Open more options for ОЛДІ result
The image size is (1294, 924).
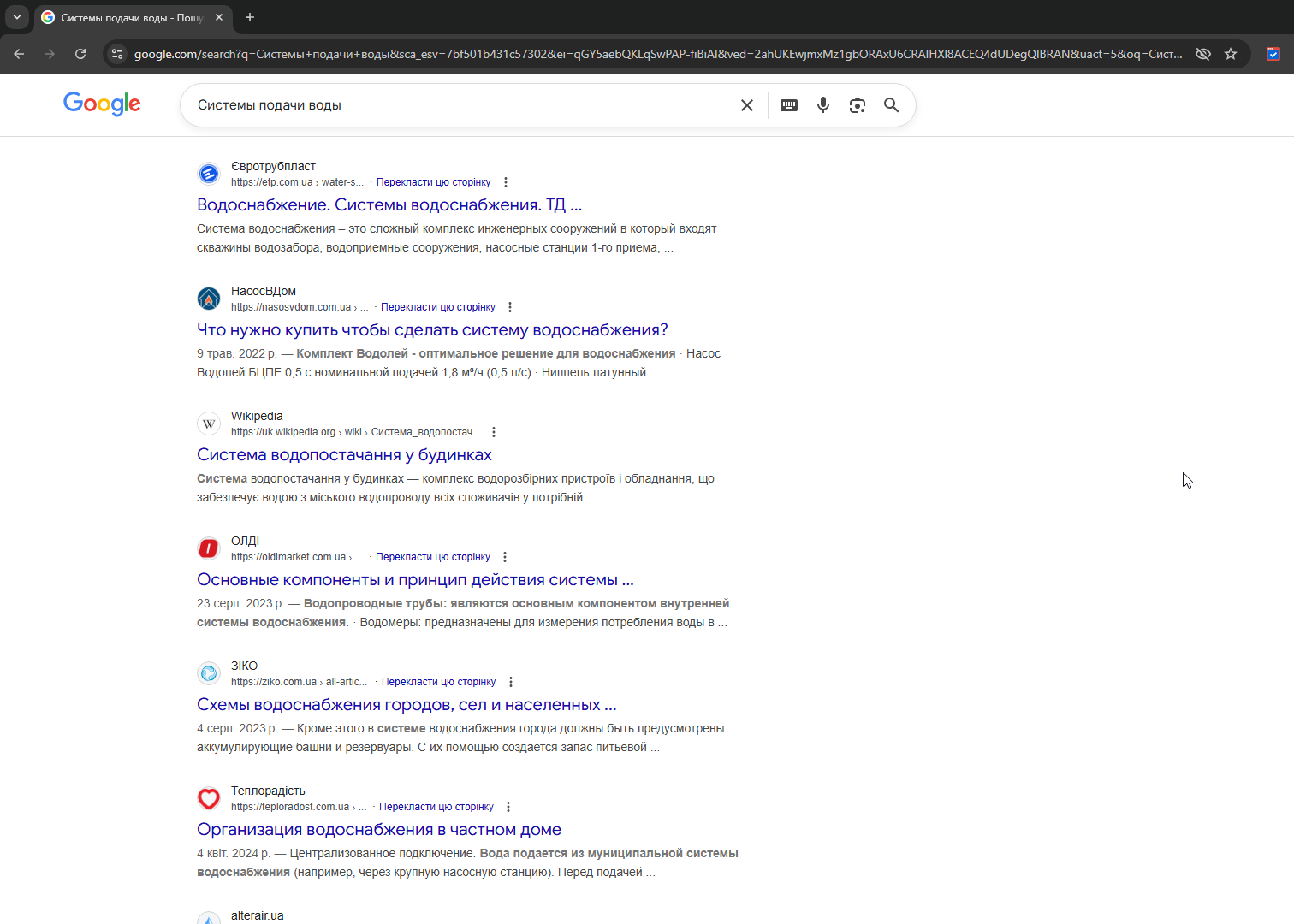(505, 557)
